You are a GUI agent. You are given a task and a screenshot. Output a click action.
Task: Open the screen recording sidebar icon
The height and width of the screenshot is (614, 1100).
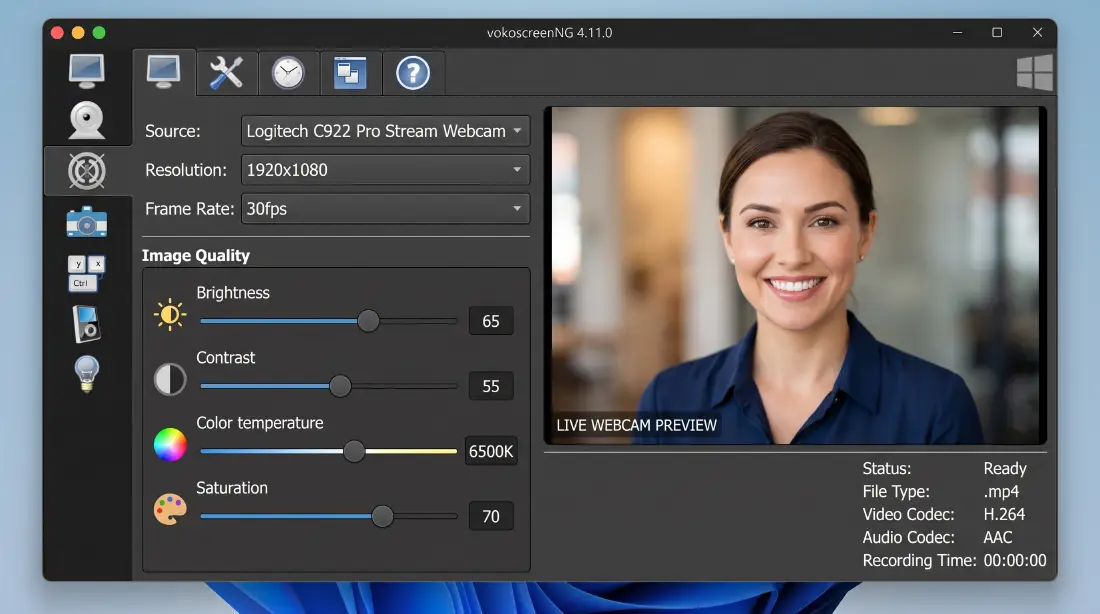(x=87, y=71)
